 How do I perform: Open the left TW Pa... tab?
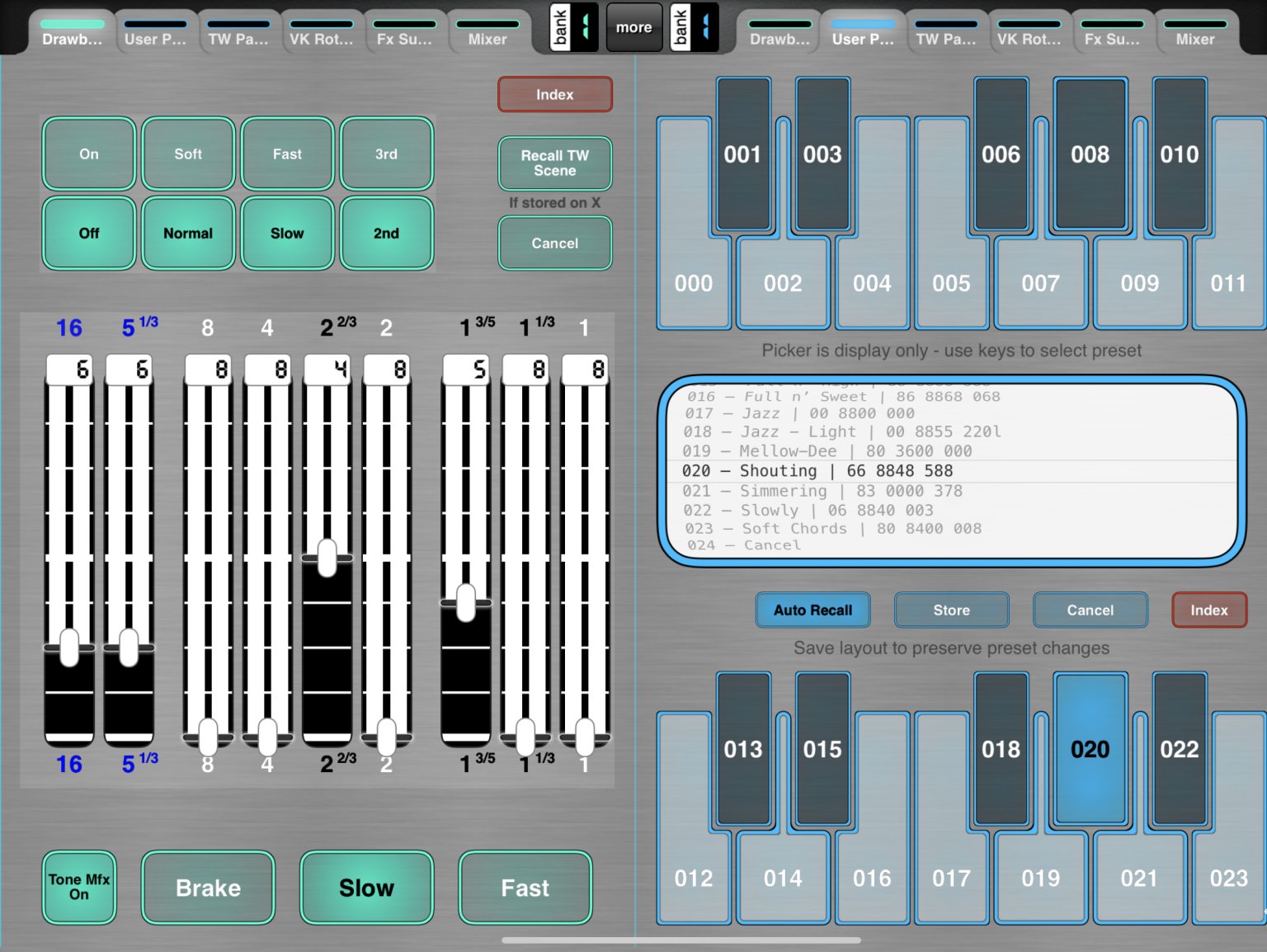pyautogui.click(x=238, y=32)
